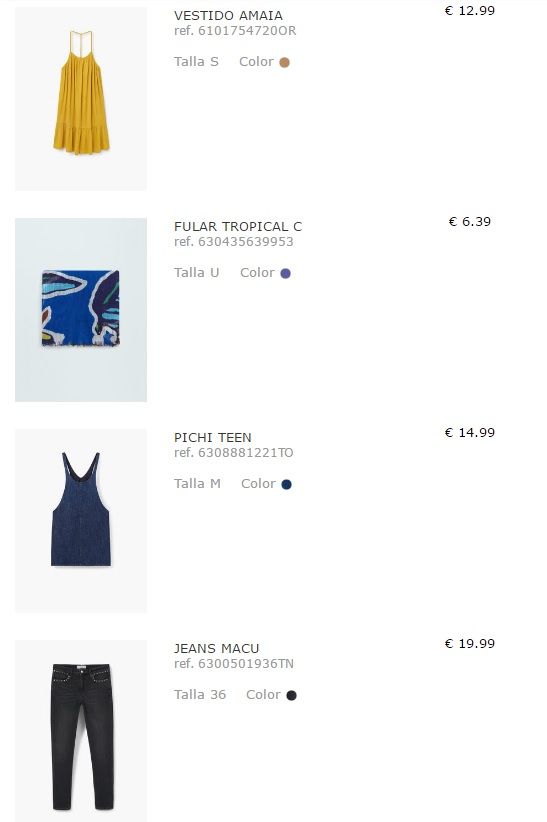Click the € 12.99 price
This screenshot has width=547, height=822.
tap(469, 10)
